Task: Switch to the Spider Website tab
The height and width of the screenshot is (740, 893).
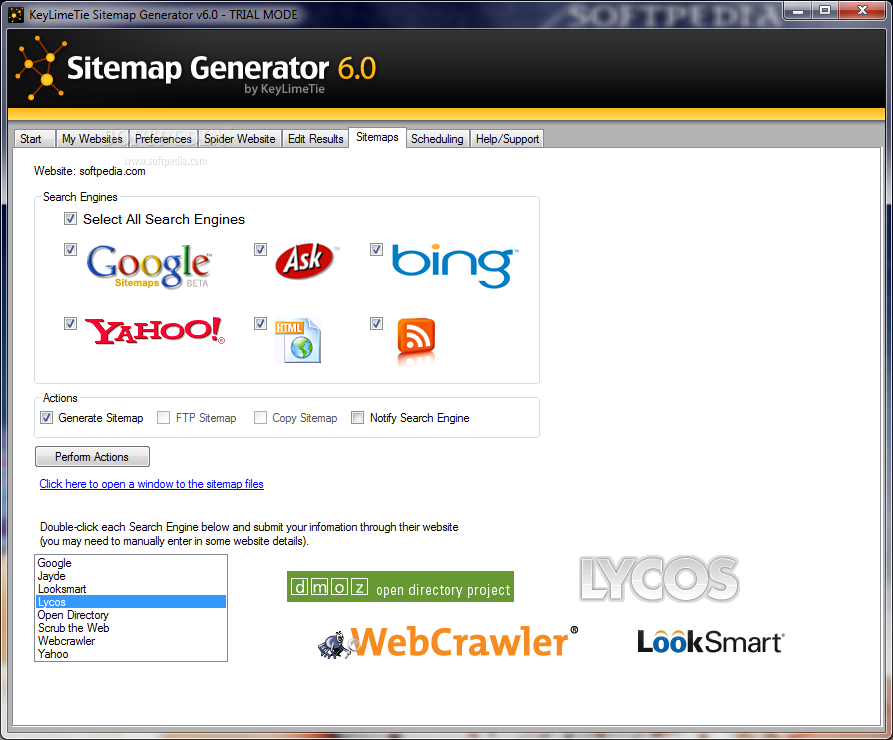Action: coord(240,138)
